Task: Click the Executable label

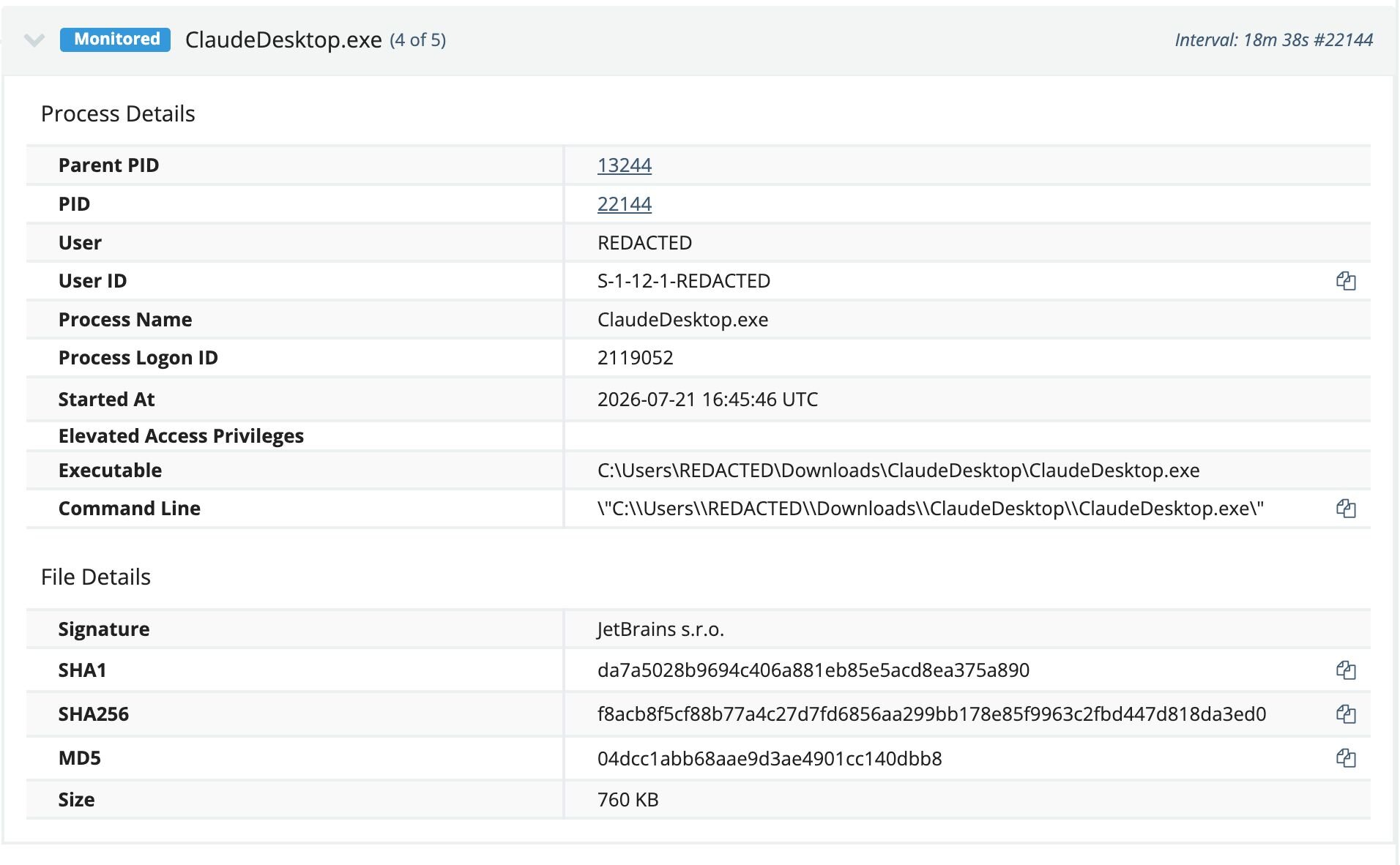Action: click(x=110, y=471)
